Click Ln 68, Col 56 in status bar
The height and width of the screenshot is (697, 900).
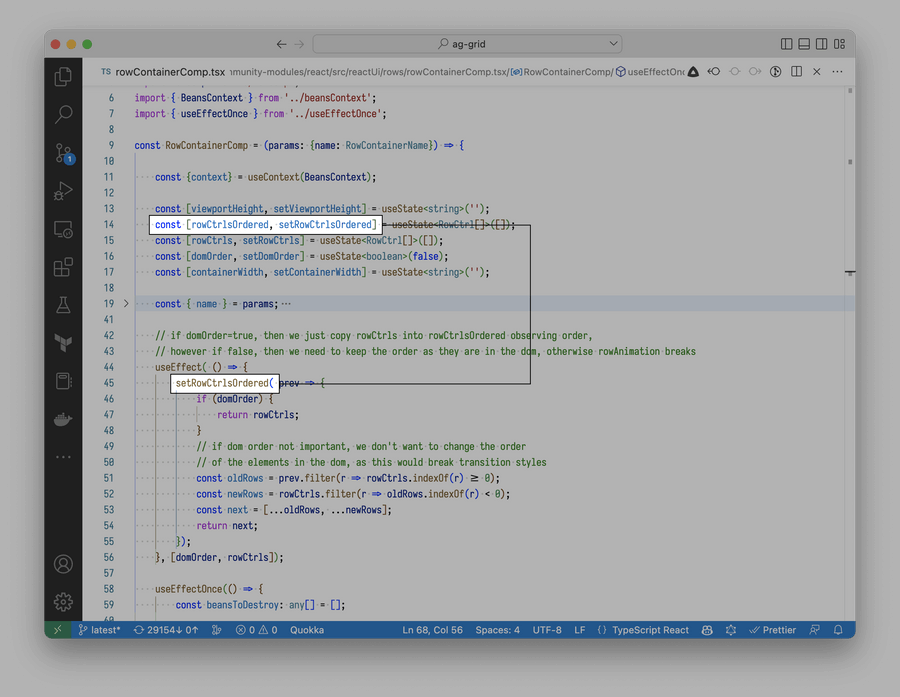coord(432,630)
